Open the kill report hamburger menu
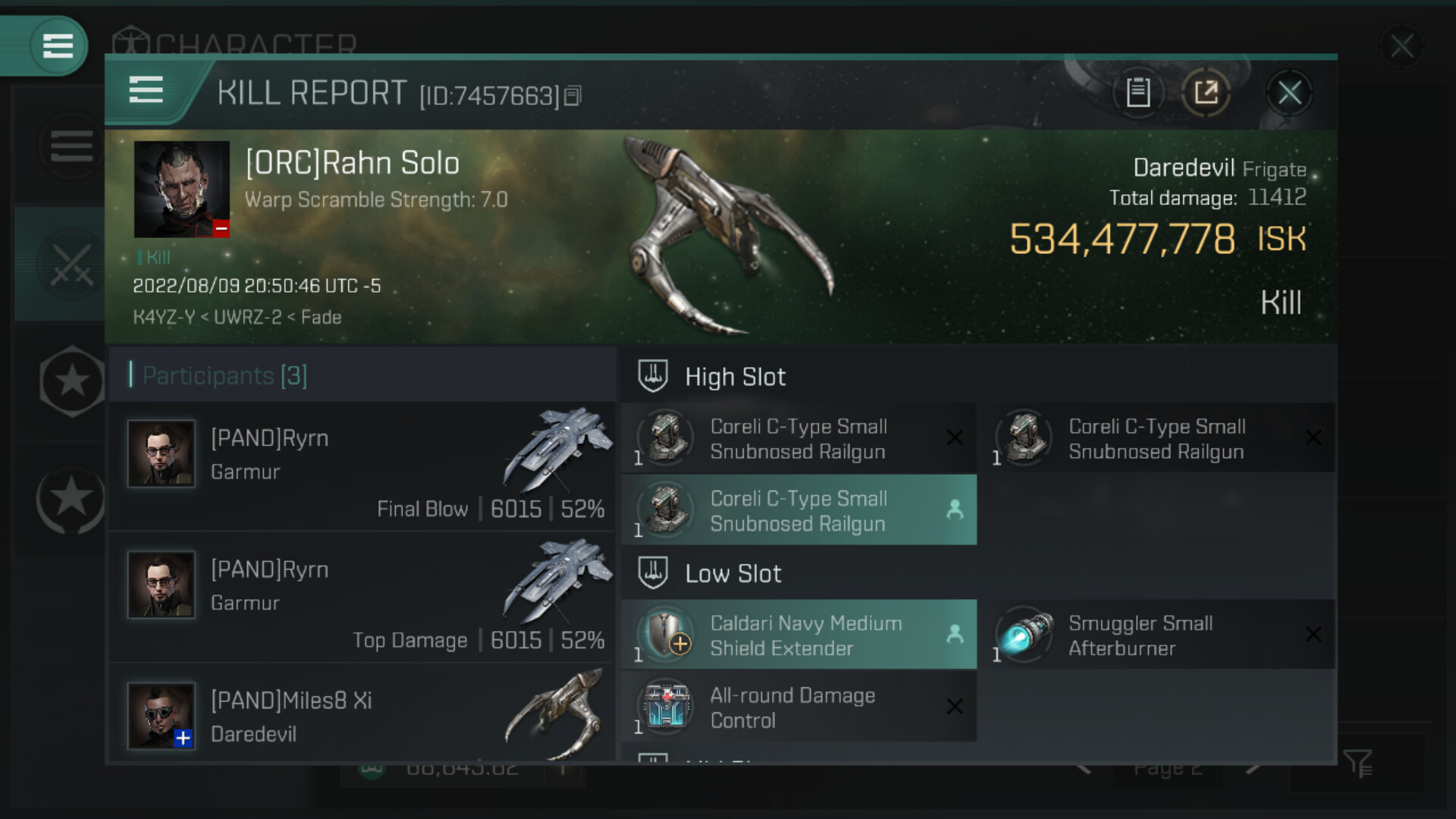Screen dimensions: 1456x819 pos(146,90)
